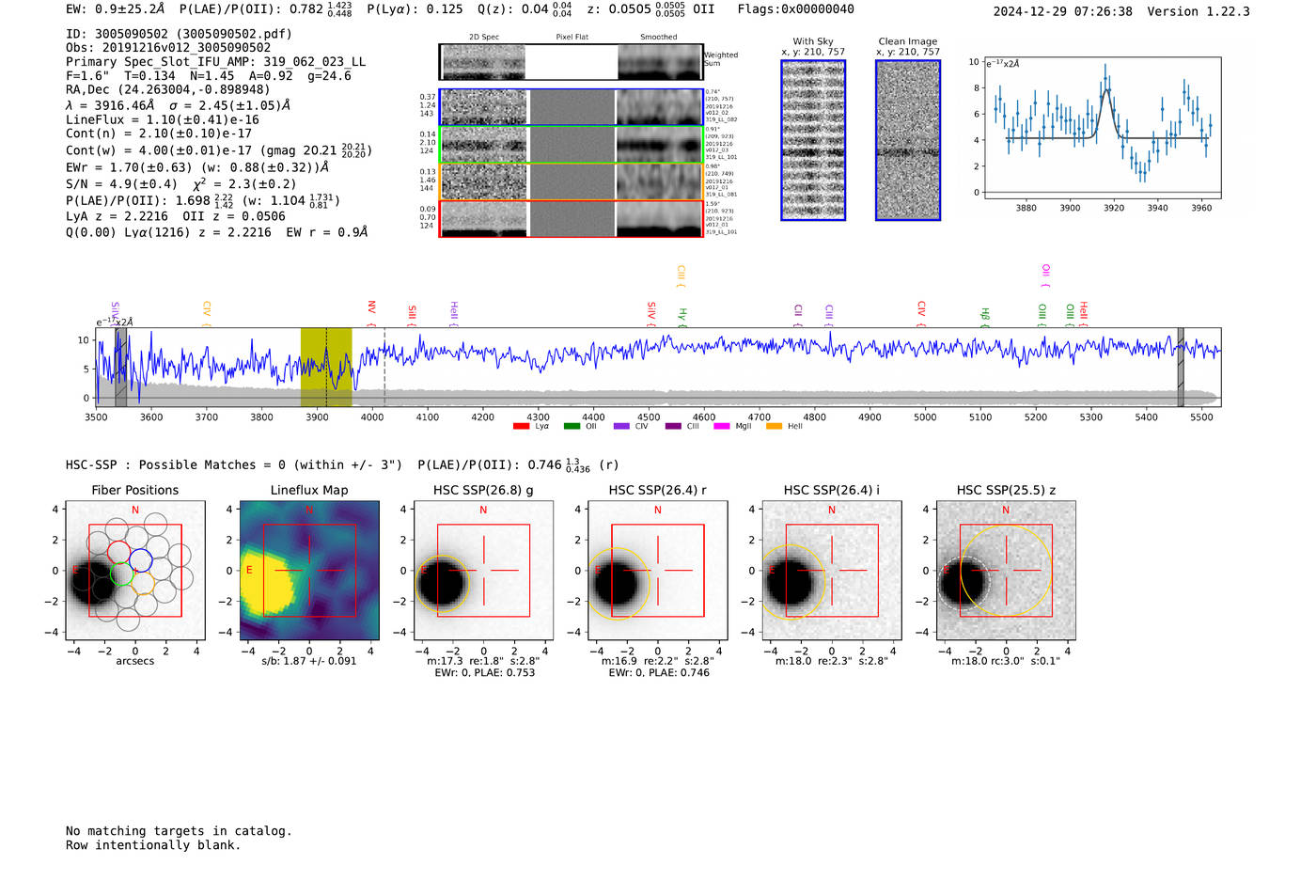Select the red-bordered 2D spectrum fiber row
1316x896 pixels.
pos(572,218)
